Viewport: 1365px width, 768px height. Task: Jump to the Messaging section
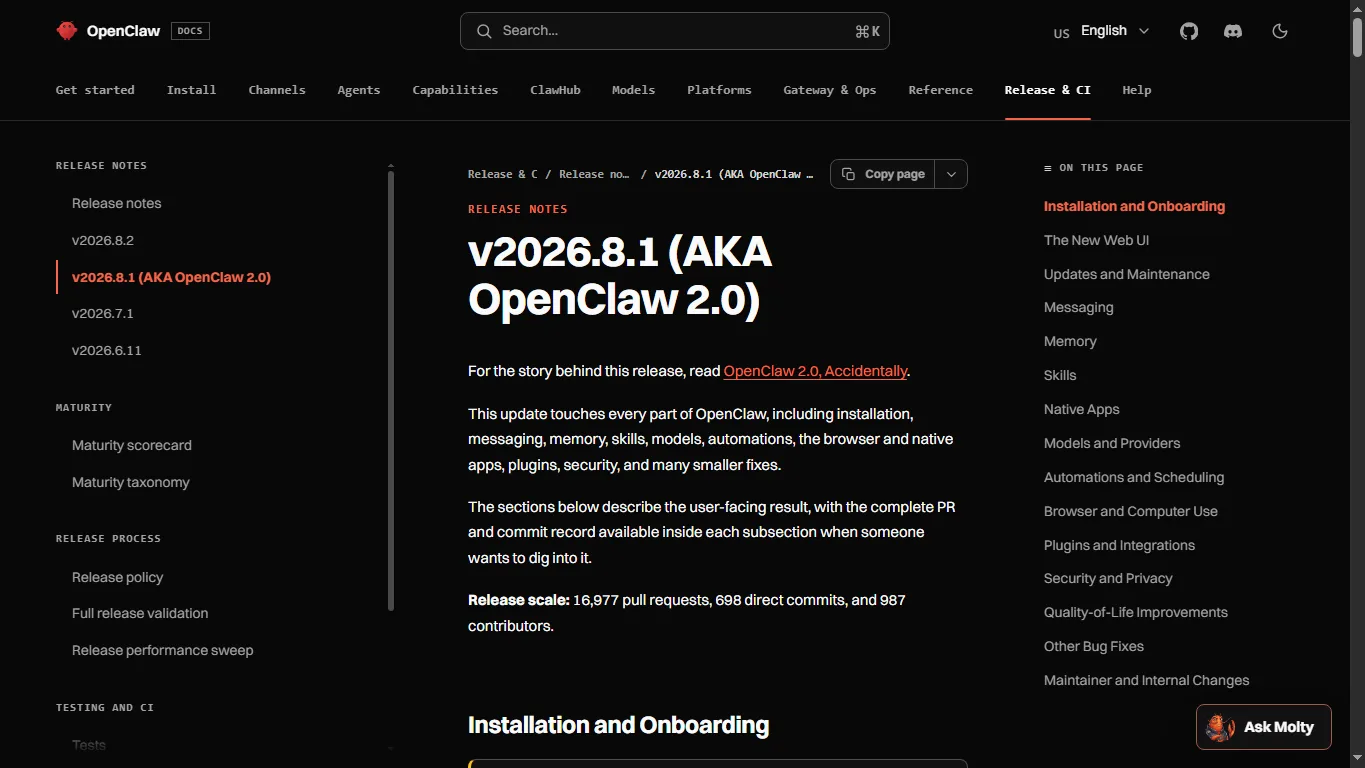pyautogui.click(x=1079, y=307)
